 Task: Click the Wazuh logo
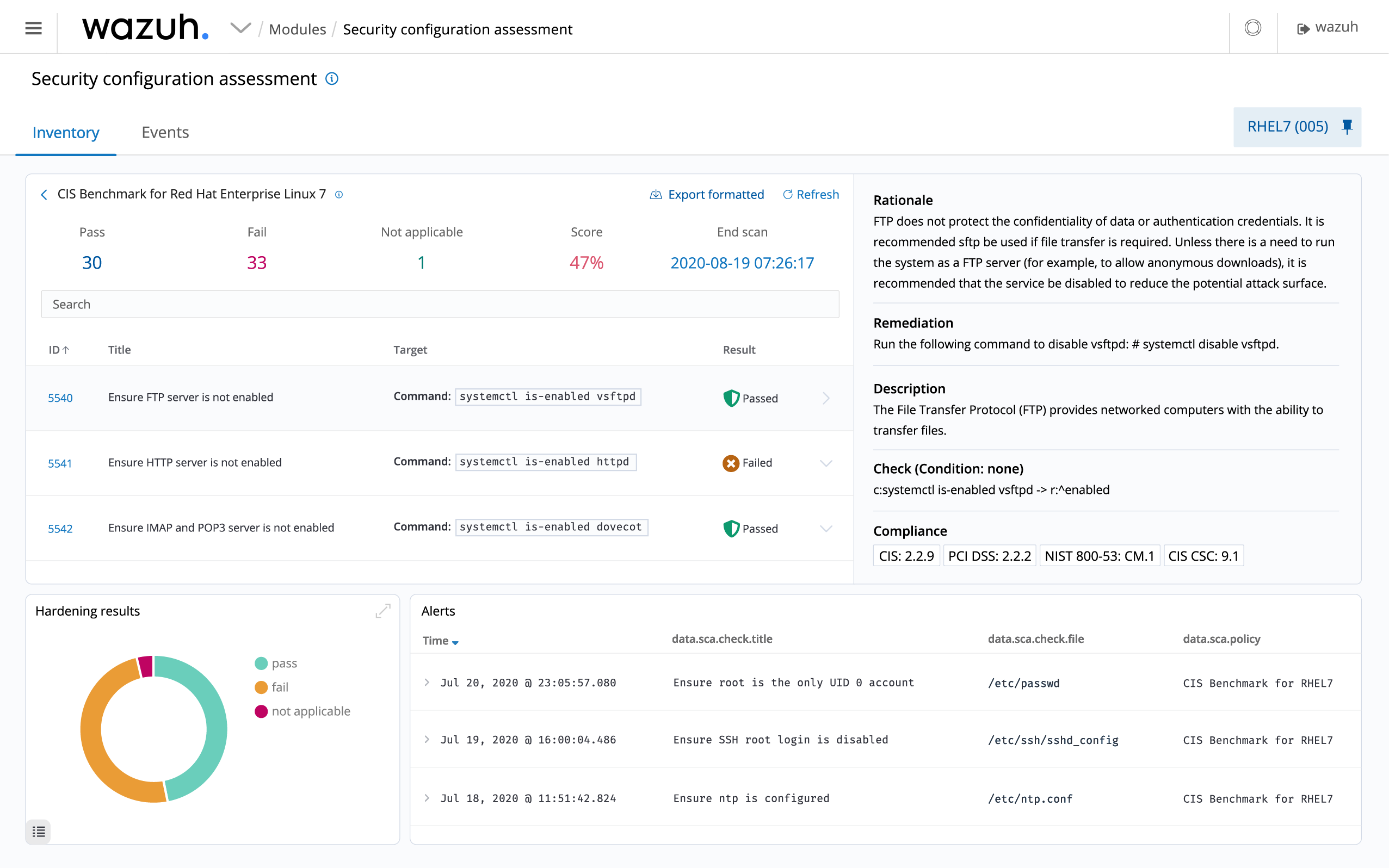pos(145,28)
